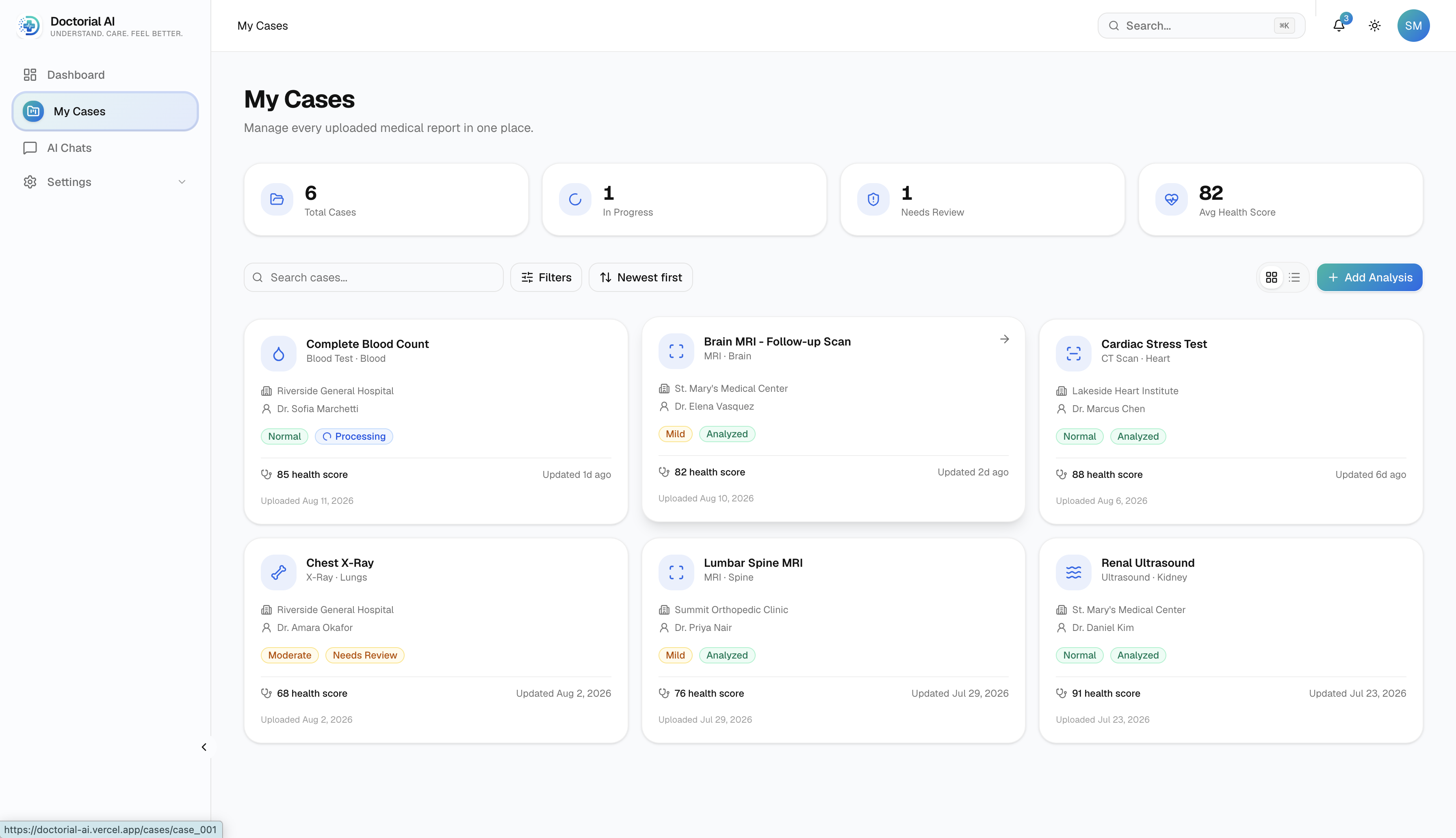Click the ⌘K shortcut hint in search

[x=1285, y=26]
